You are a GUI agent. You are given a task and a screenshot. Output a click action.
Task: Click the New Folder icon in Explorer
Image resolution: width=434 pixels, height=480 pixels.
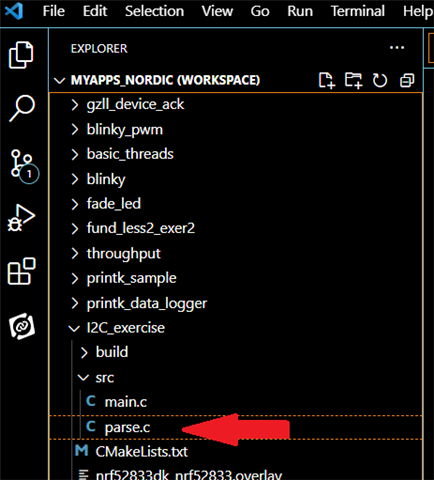[x=353, y=80]
